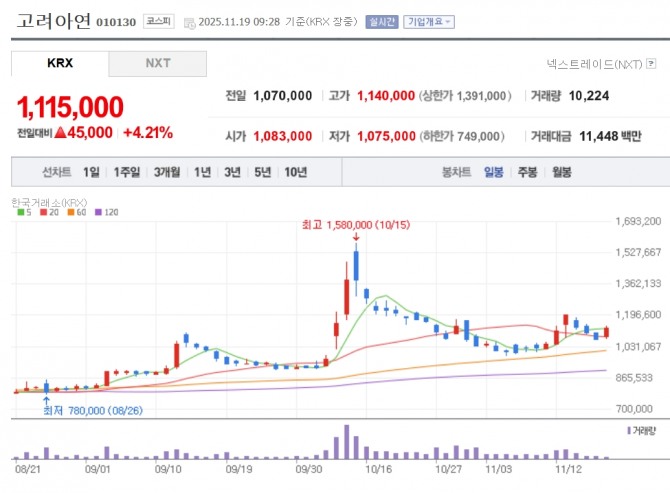Image resolution: width=670 pixels, height=493 pixels.
Task: Switch to the NXT tab
Action: [158, 63]
